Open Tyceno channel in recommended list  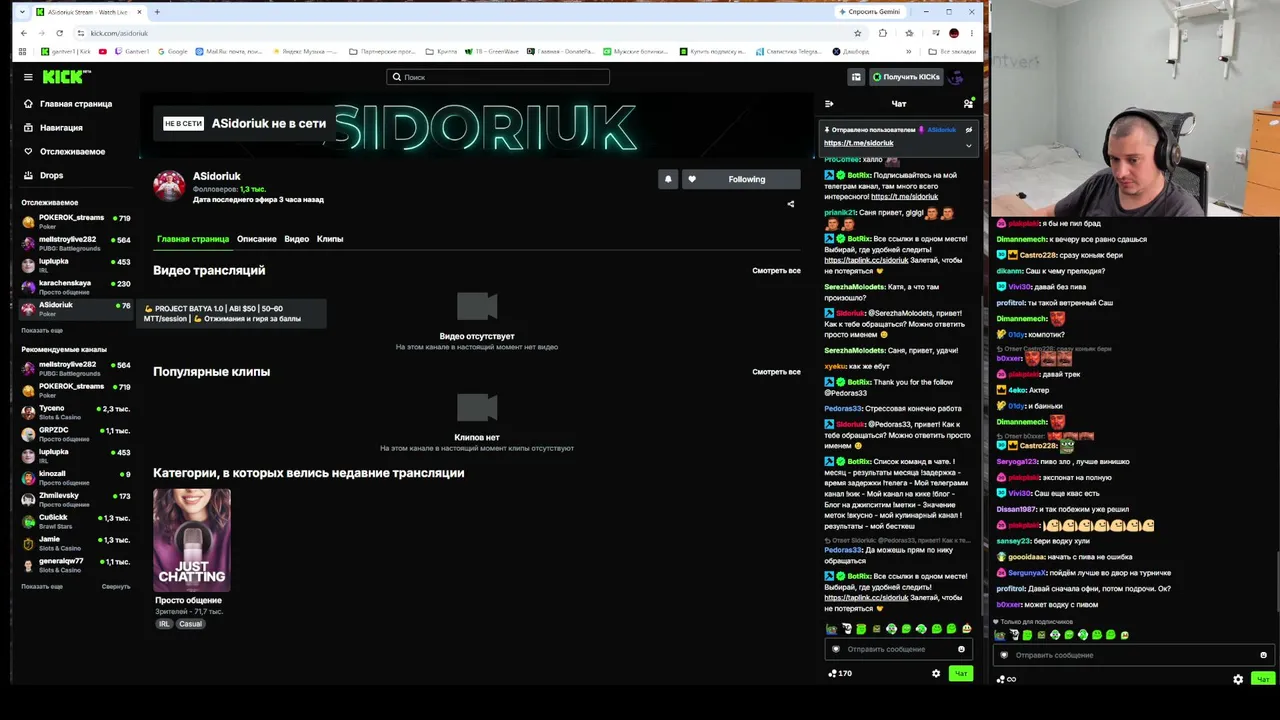tap(75, 412)
